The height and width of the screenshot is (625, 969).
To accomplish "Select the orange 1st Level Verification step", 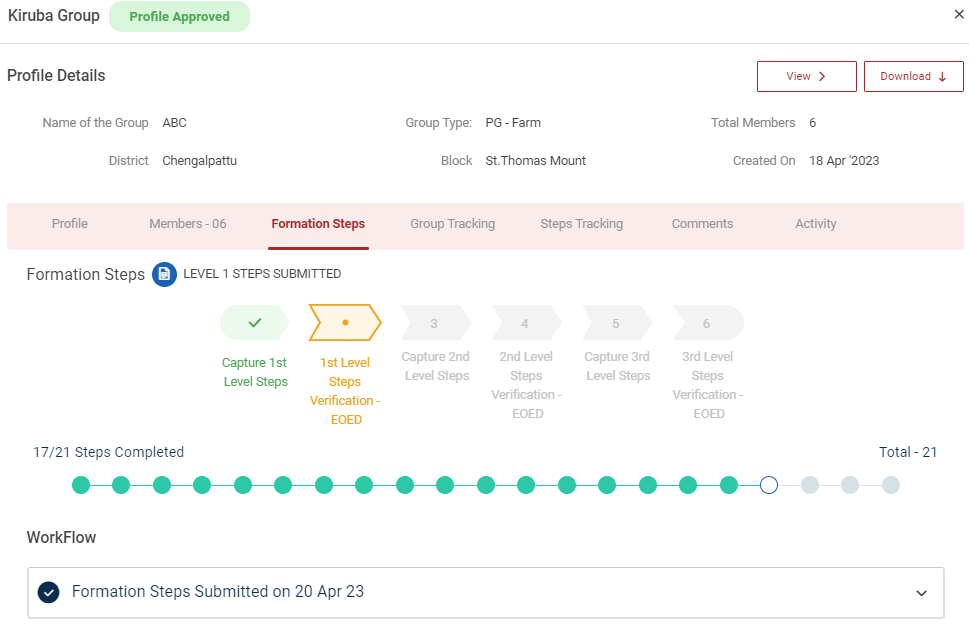I will pyautogui.click(x=345, y=323).
